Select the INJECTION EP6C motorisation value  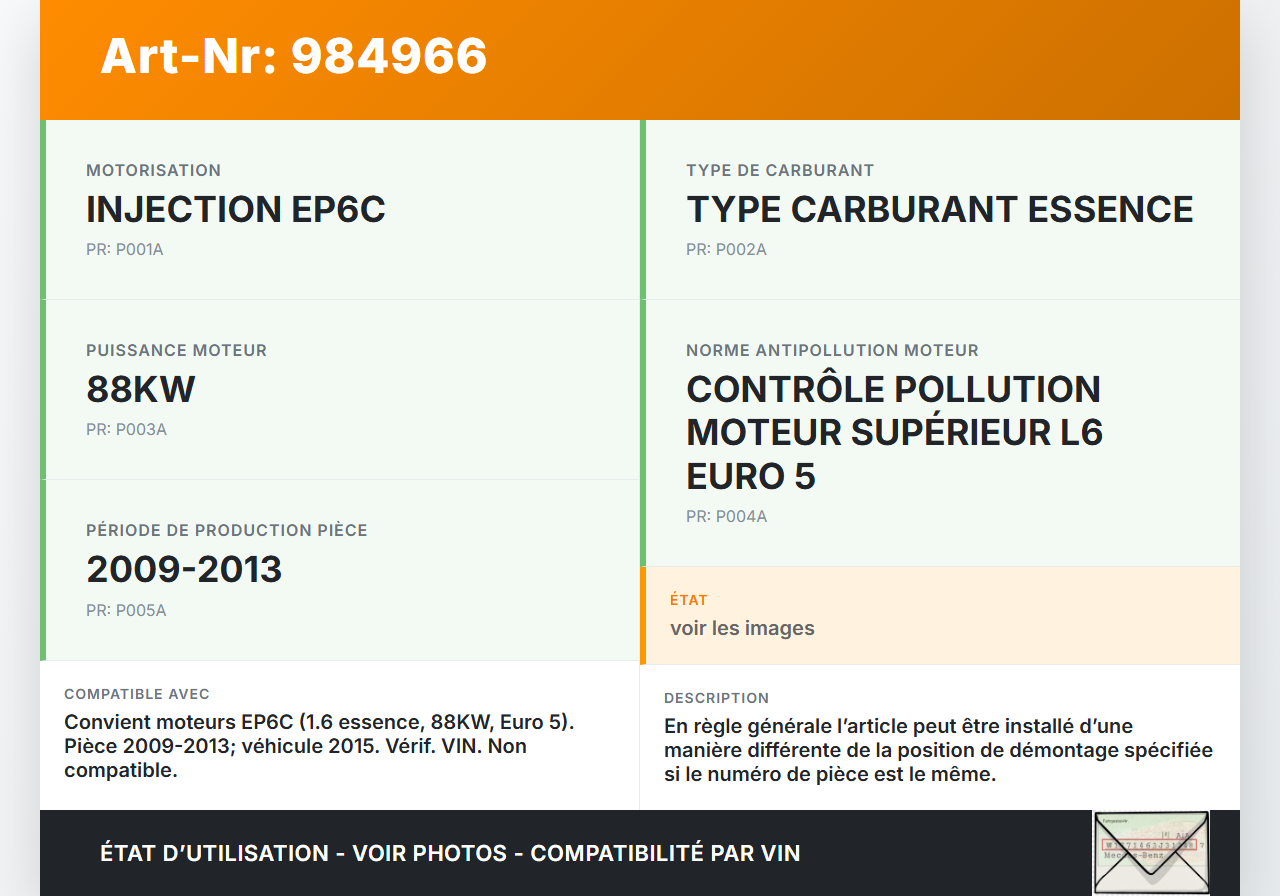(x=236, y=210)
